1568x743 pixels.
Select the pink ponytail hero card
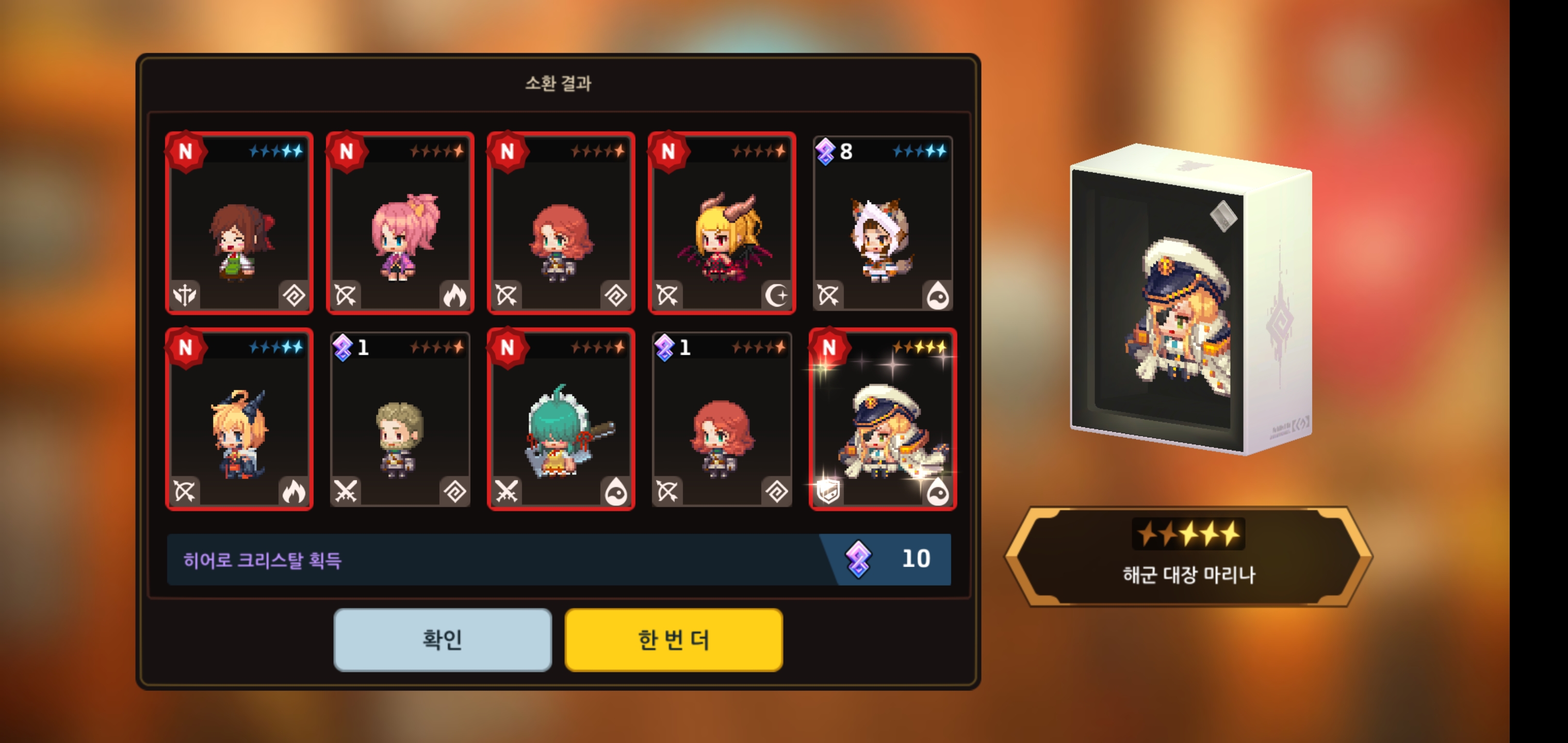pyautogui.click(x=400, y=223)
